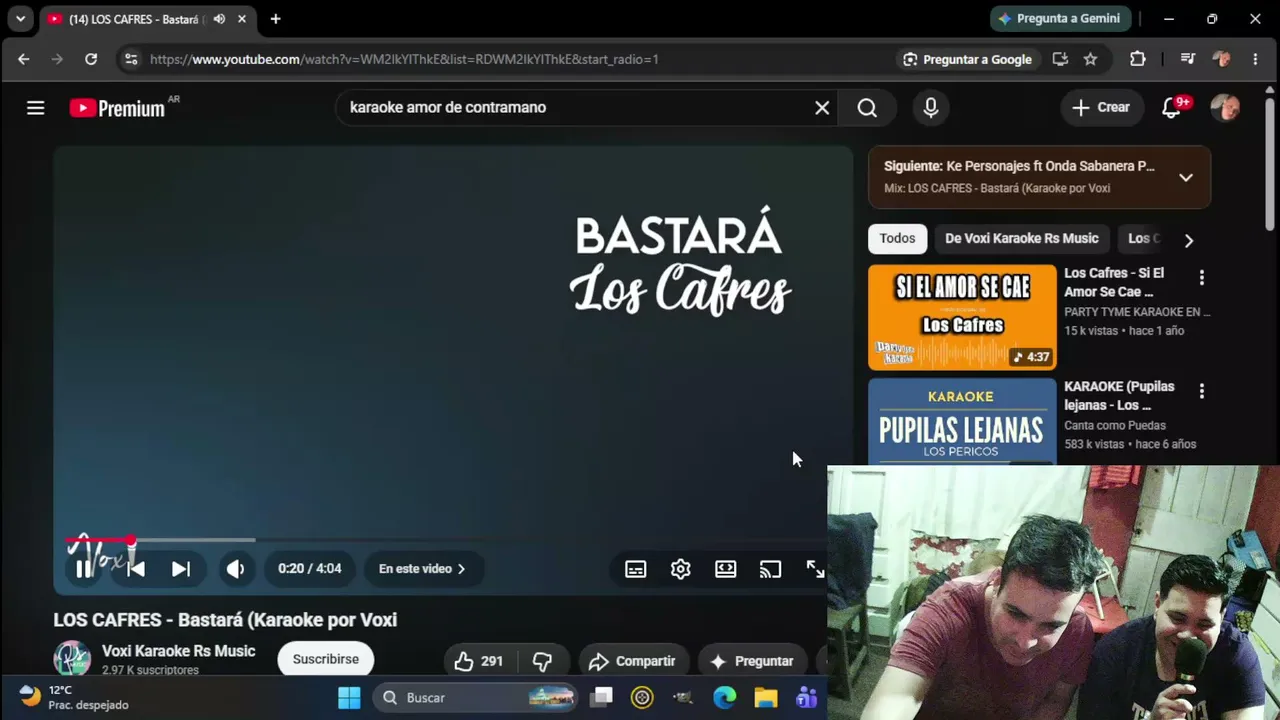This screenshot has width=1280, height=720.
Task: Open the browser extensions puzzle menu
Action: [1138, 59]
